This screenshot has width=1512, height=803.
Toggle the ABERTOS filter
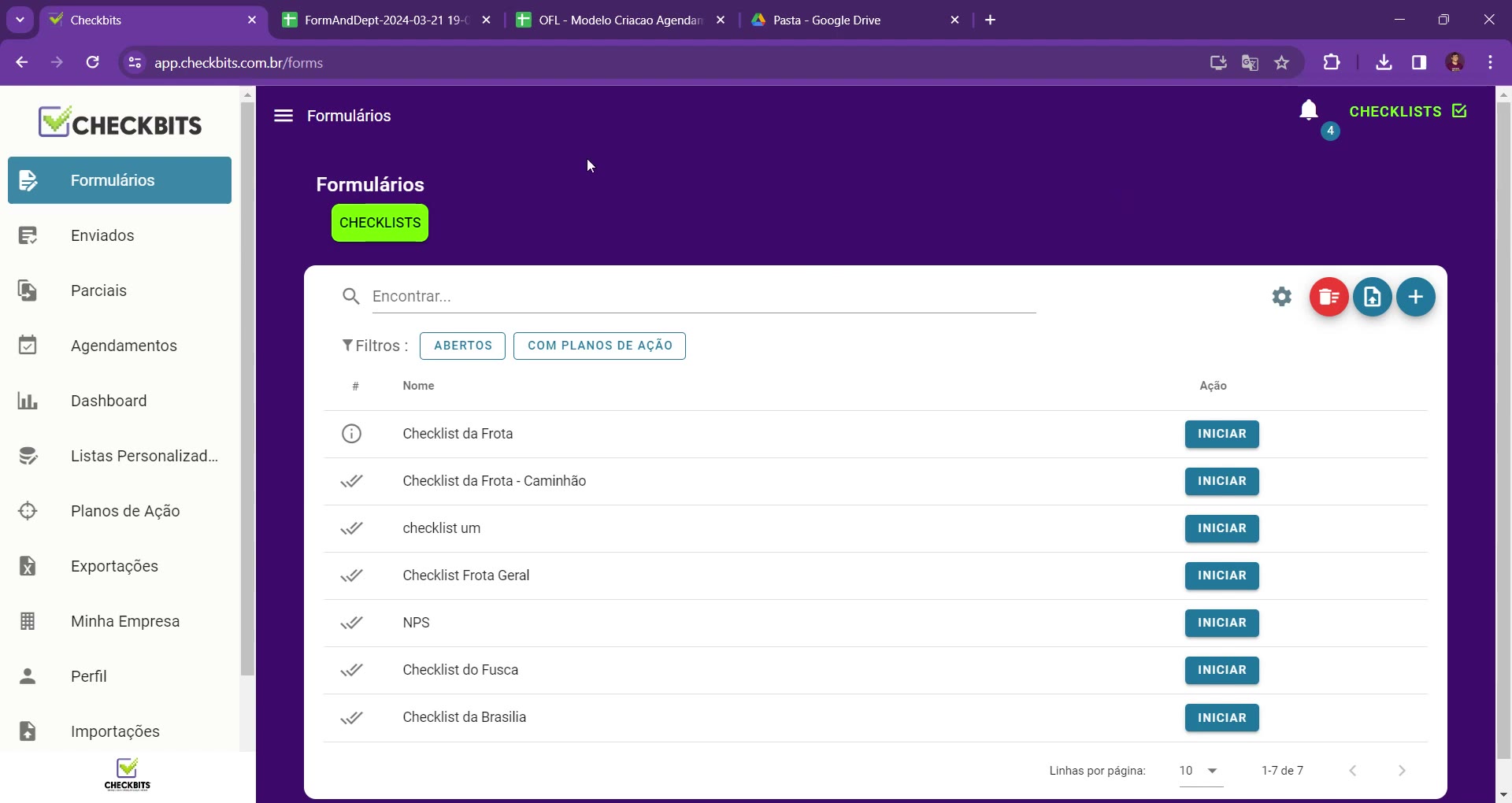[x=463, y=346]
